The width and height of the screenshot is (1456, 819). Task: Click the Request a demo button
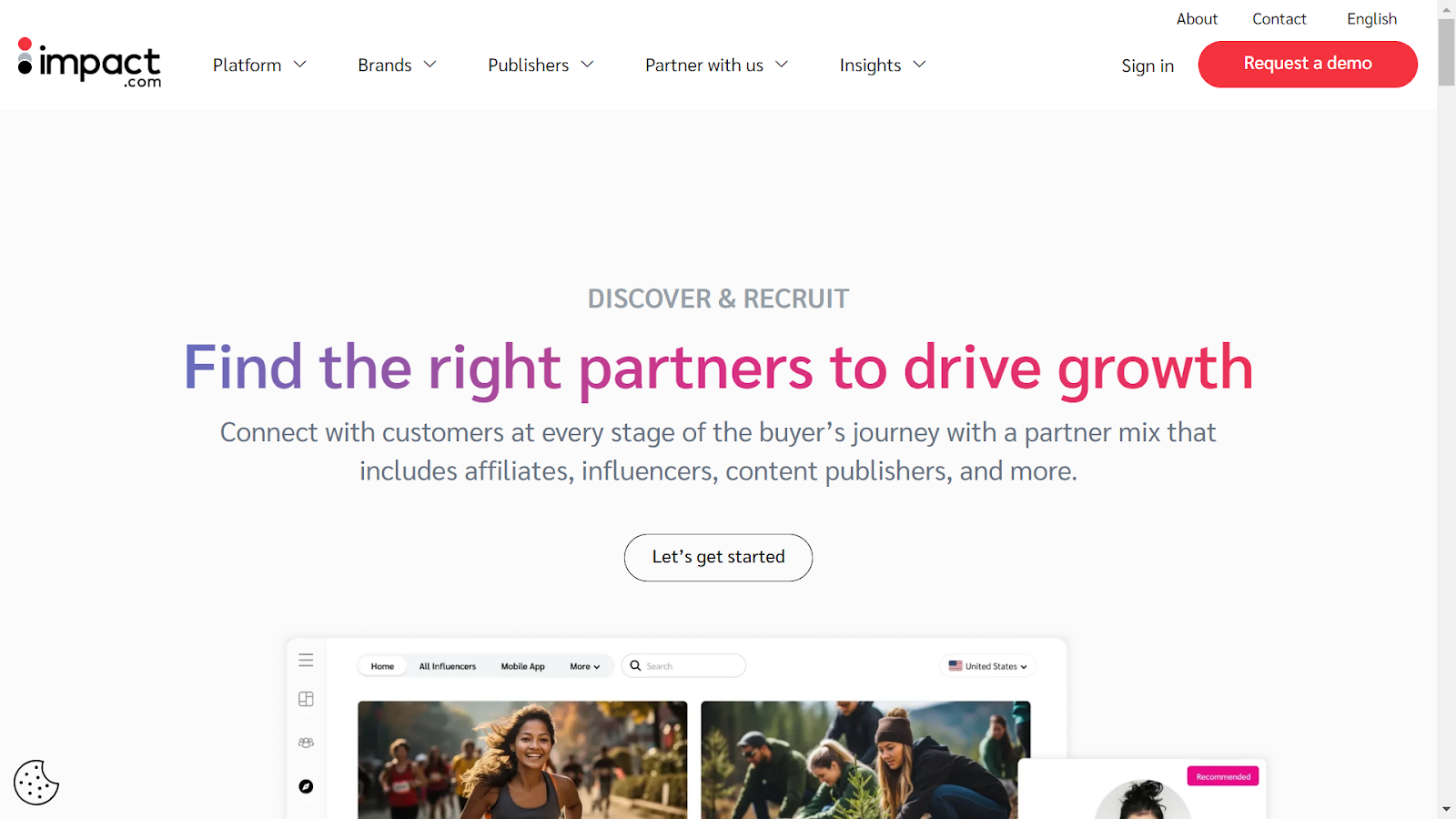tap(1308, 64)
